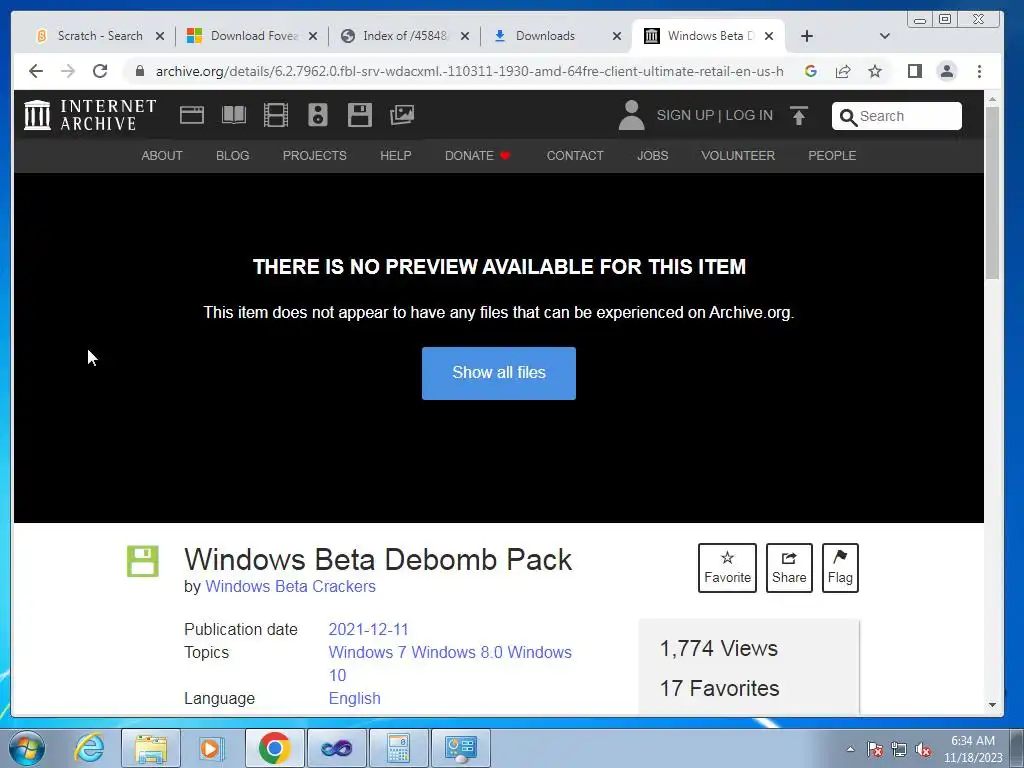
Task: Click the 2021-12-11 publication date link
Action: coord(368,630)
